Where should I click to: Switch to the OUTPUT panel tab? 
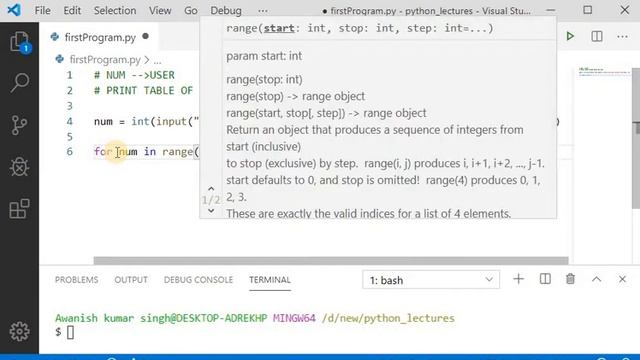[131, 280]
